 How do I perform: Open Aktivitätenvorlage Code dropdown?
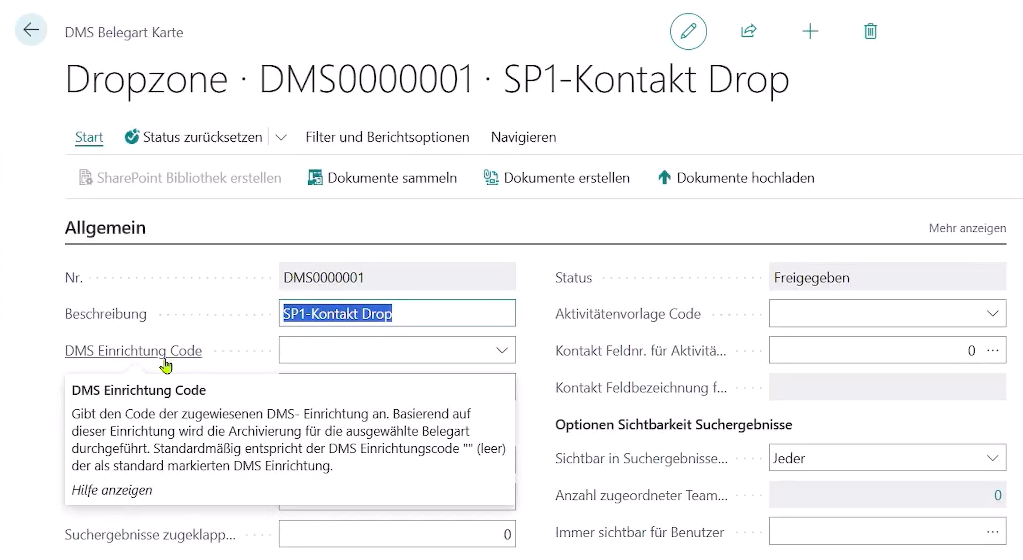click(x=992, y=313)
